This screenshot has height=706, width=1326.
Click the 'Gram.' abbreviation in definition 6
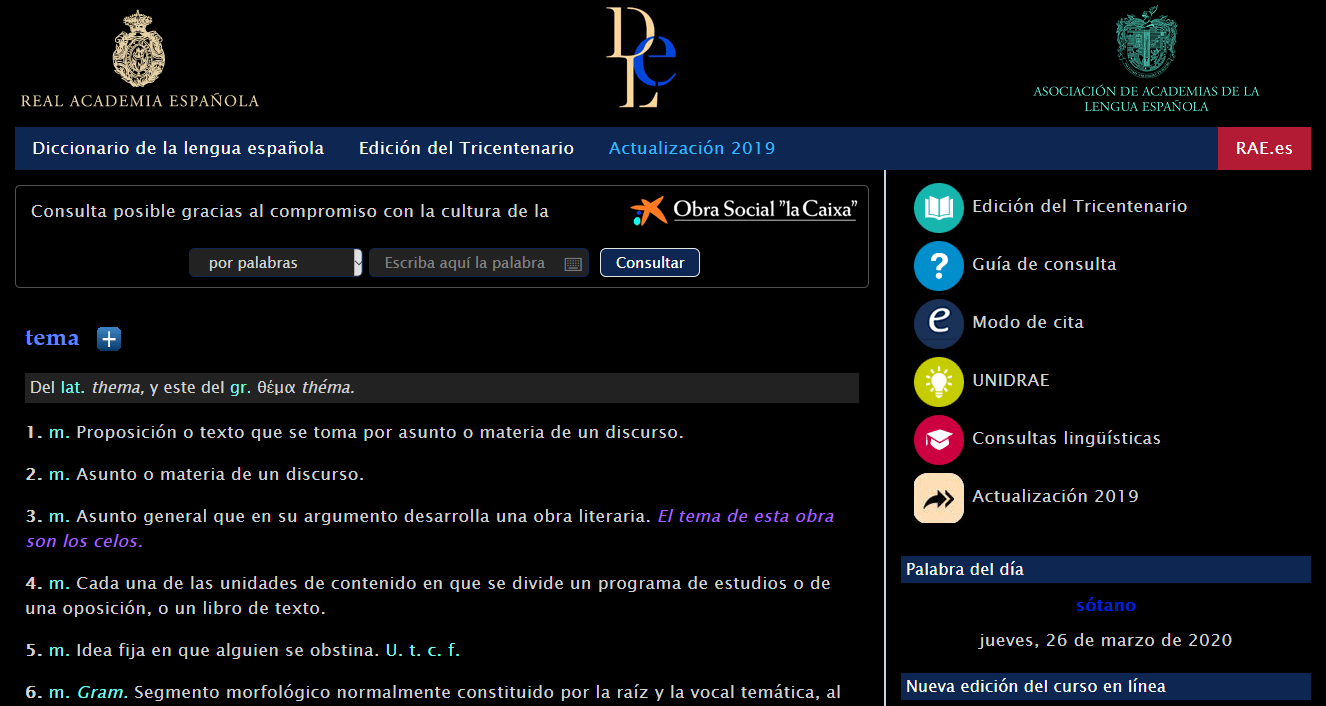(x=103, y=693)
